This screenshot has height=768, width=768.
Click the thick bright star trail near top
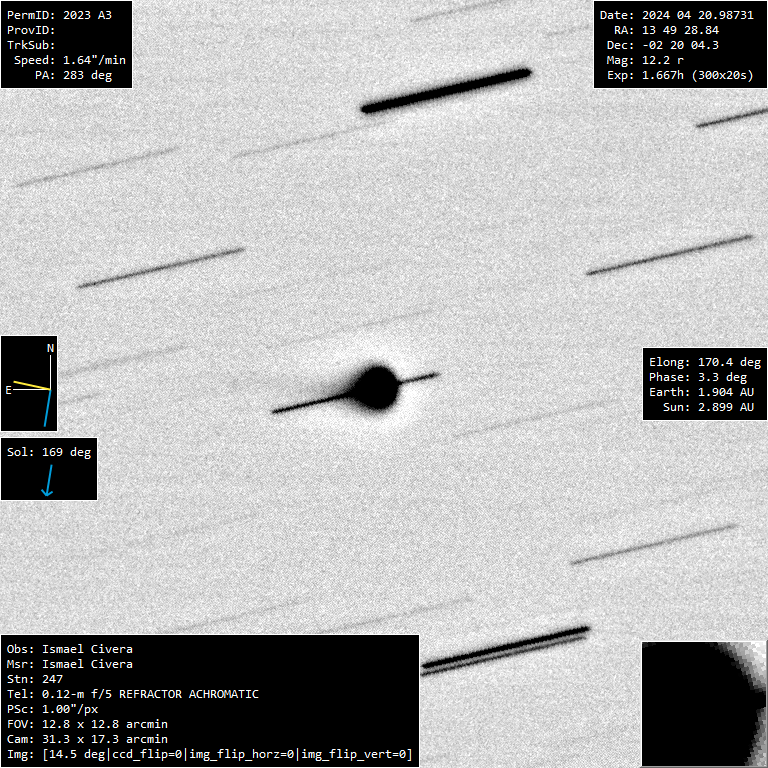[446, 91]
